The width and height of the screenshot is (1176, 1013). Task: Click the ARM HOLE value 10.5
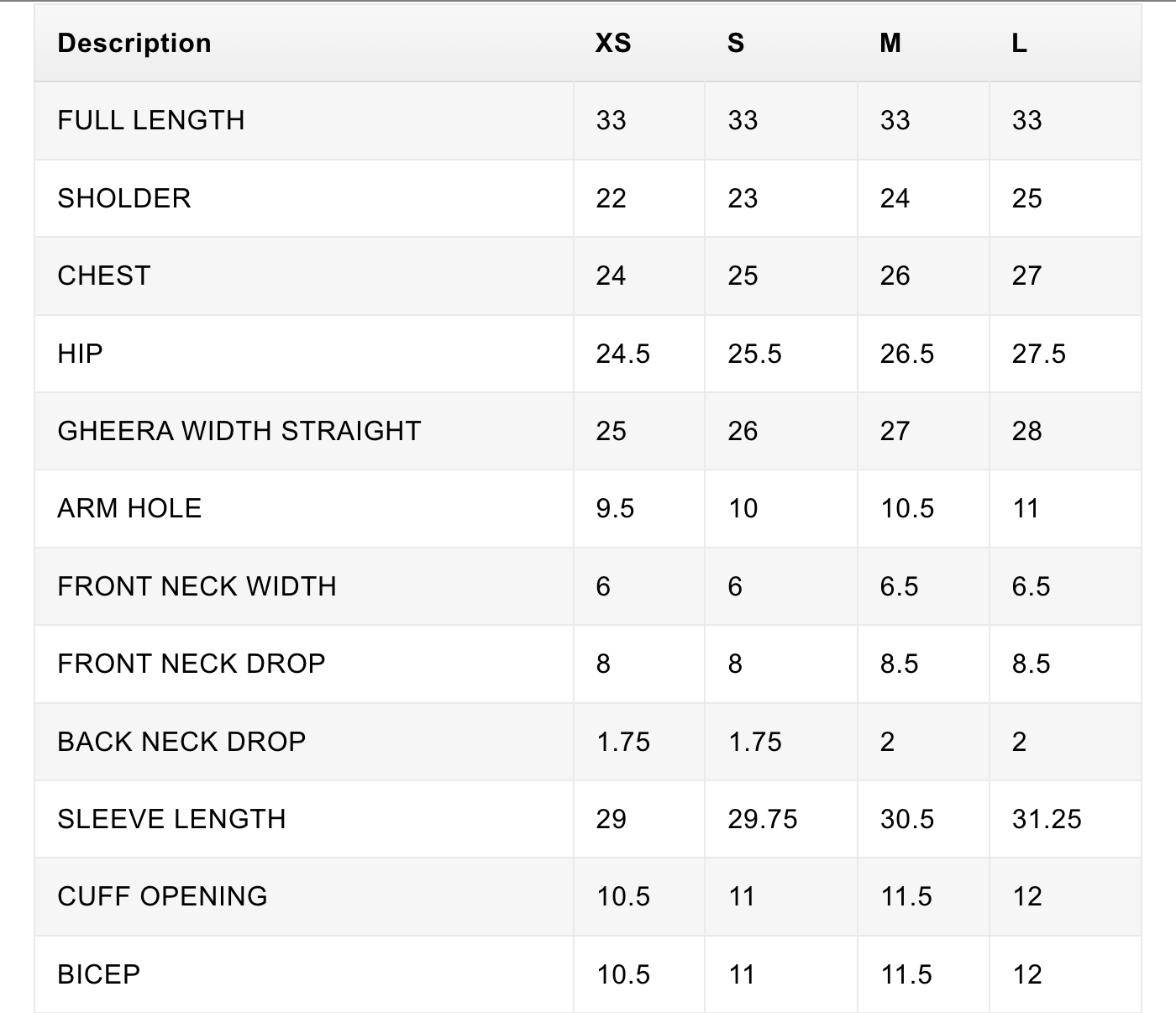point(907,508)
